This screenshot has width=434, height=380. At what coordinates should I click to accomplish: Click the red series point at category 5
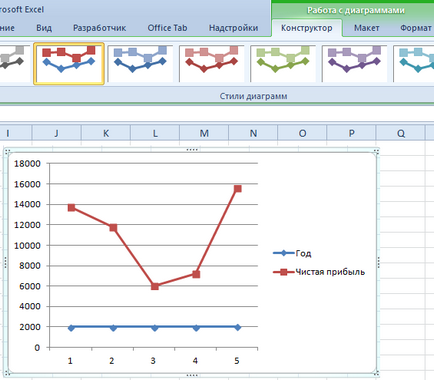tap(237, 189)
